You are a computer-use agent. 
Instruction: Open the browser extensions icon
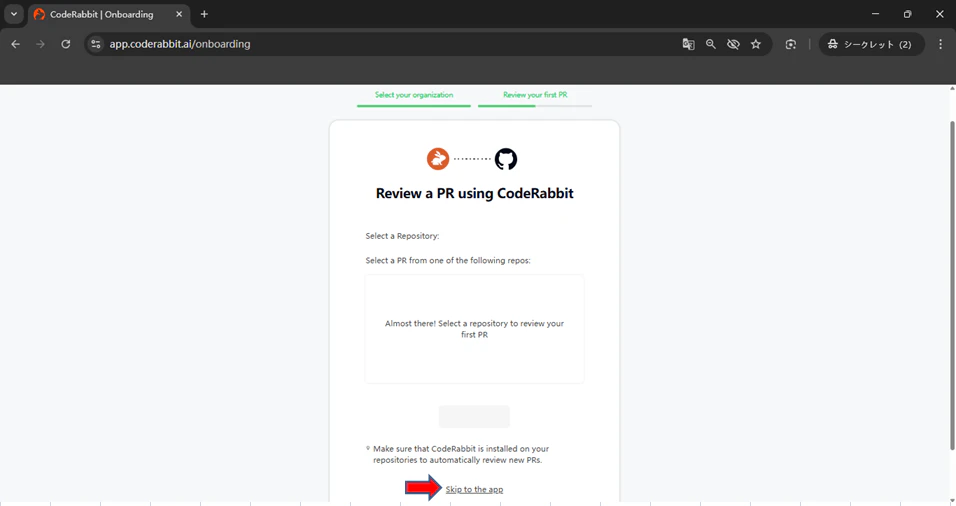[791, 44]
